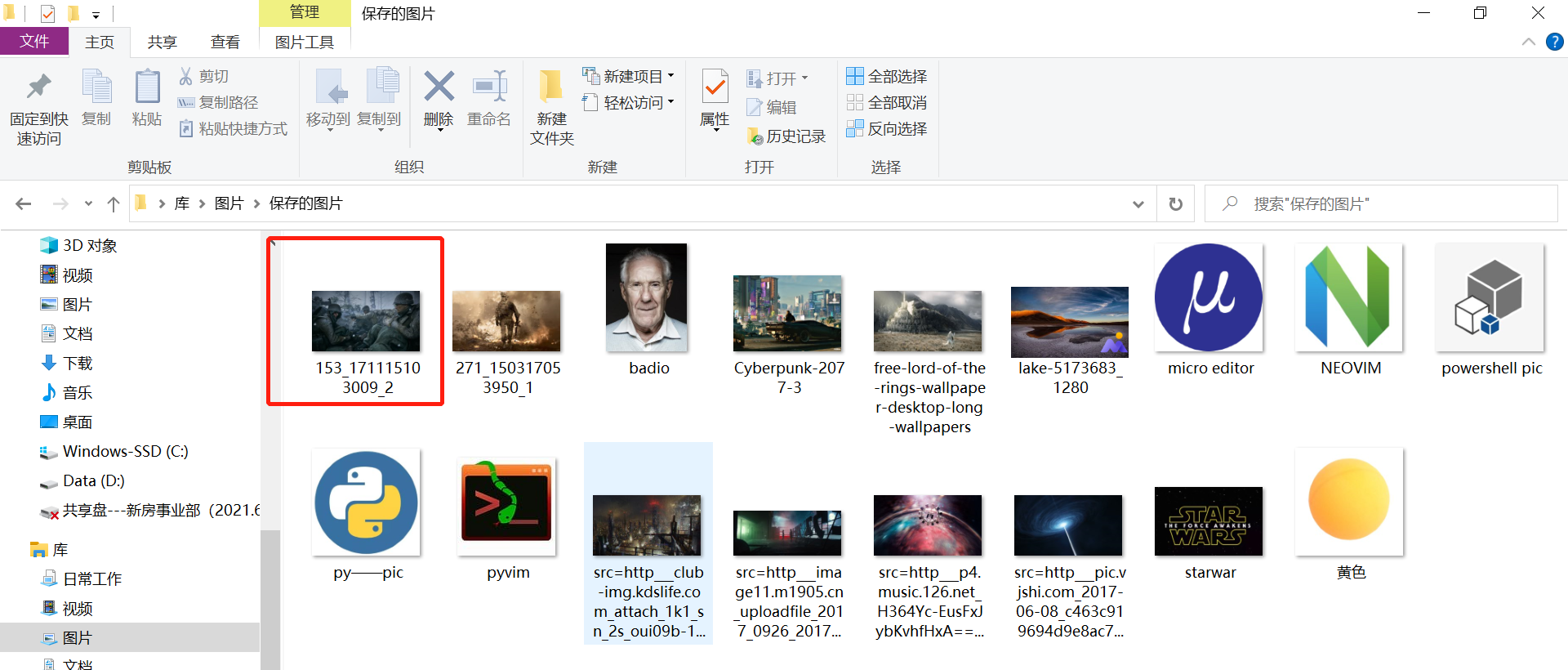Click the Copy (复制) ribbon icon
Screen dimensions: 1568x670
click(96, 98)
